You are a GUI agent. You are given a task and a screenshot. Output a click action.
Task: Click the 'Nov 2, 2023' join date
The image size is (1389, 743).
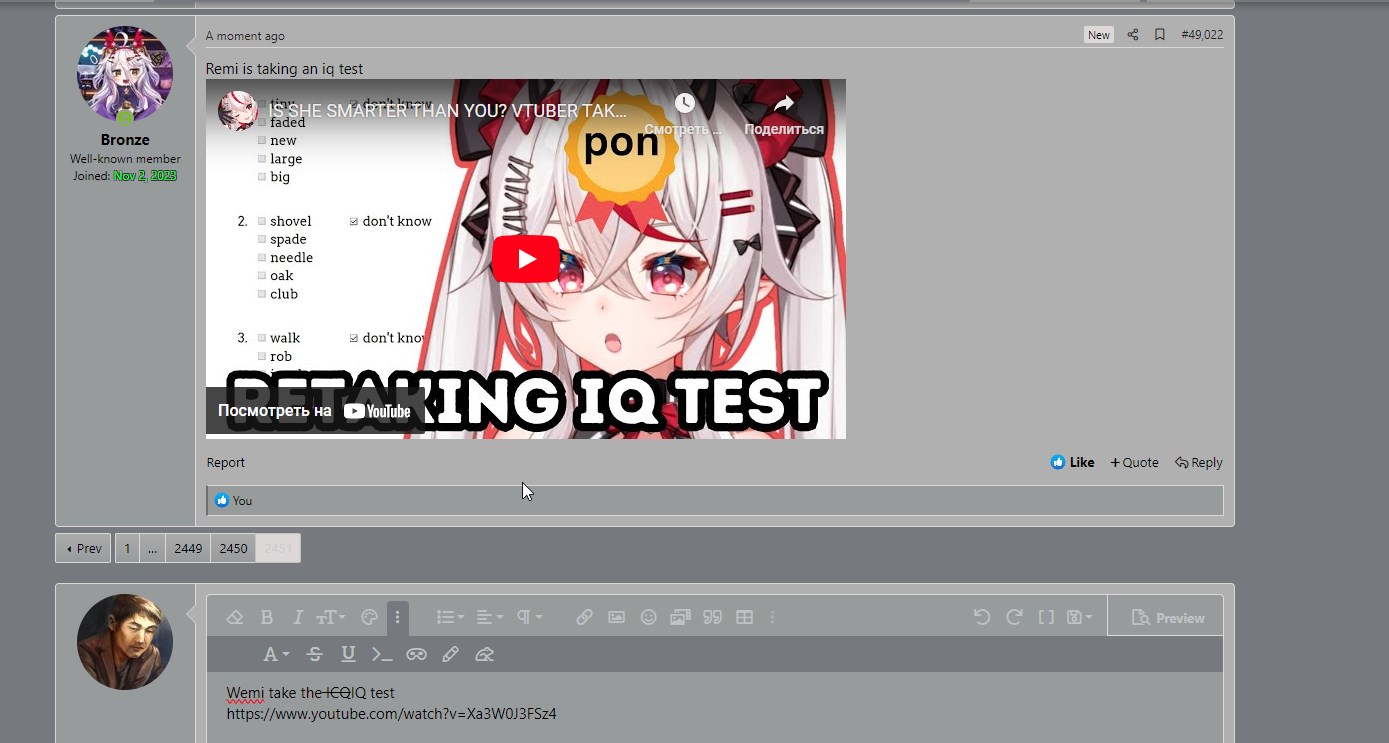click(145, 176)
